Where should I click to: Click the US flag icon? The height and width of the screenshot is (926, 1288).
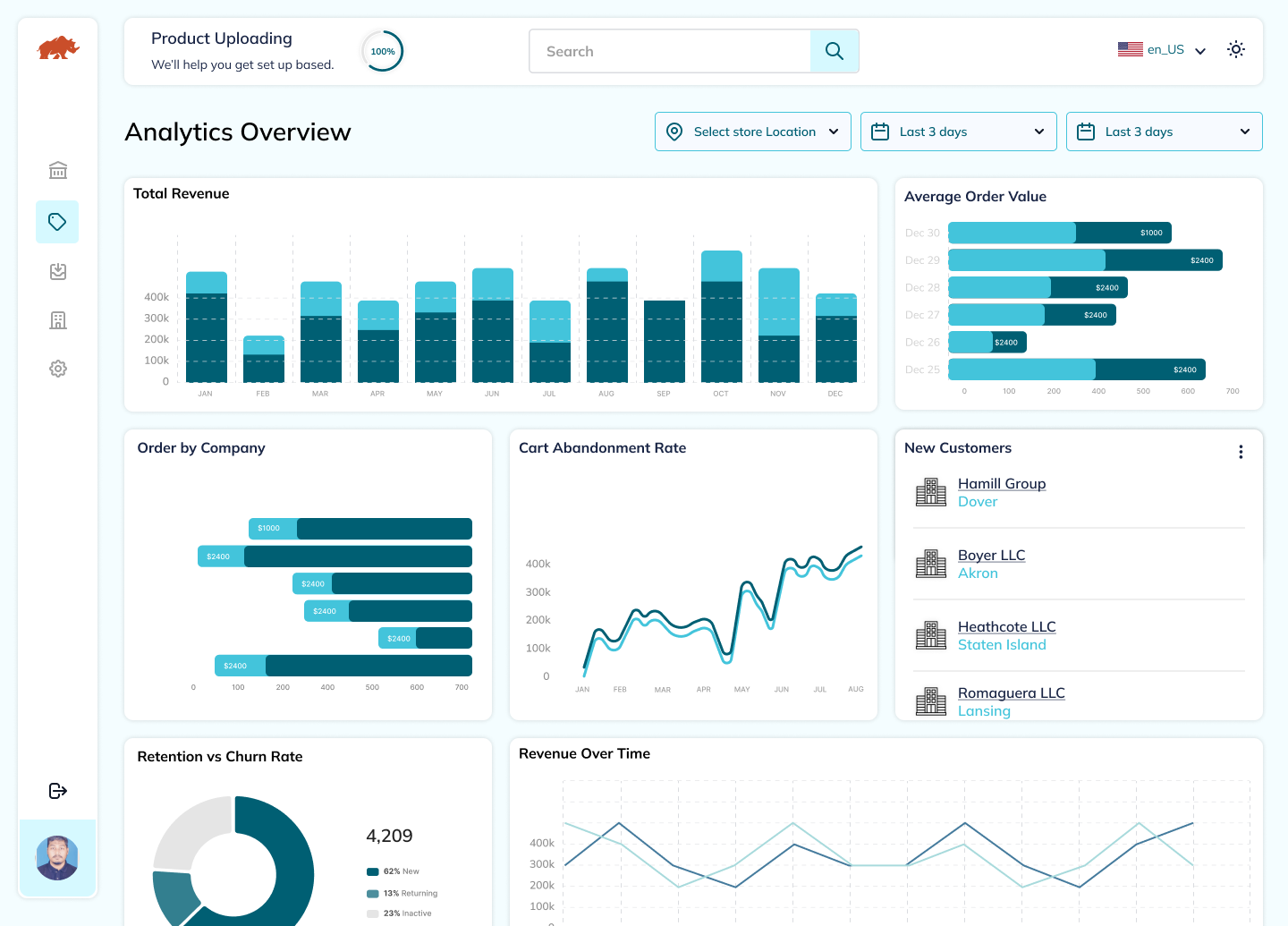tap(1131, 49)
